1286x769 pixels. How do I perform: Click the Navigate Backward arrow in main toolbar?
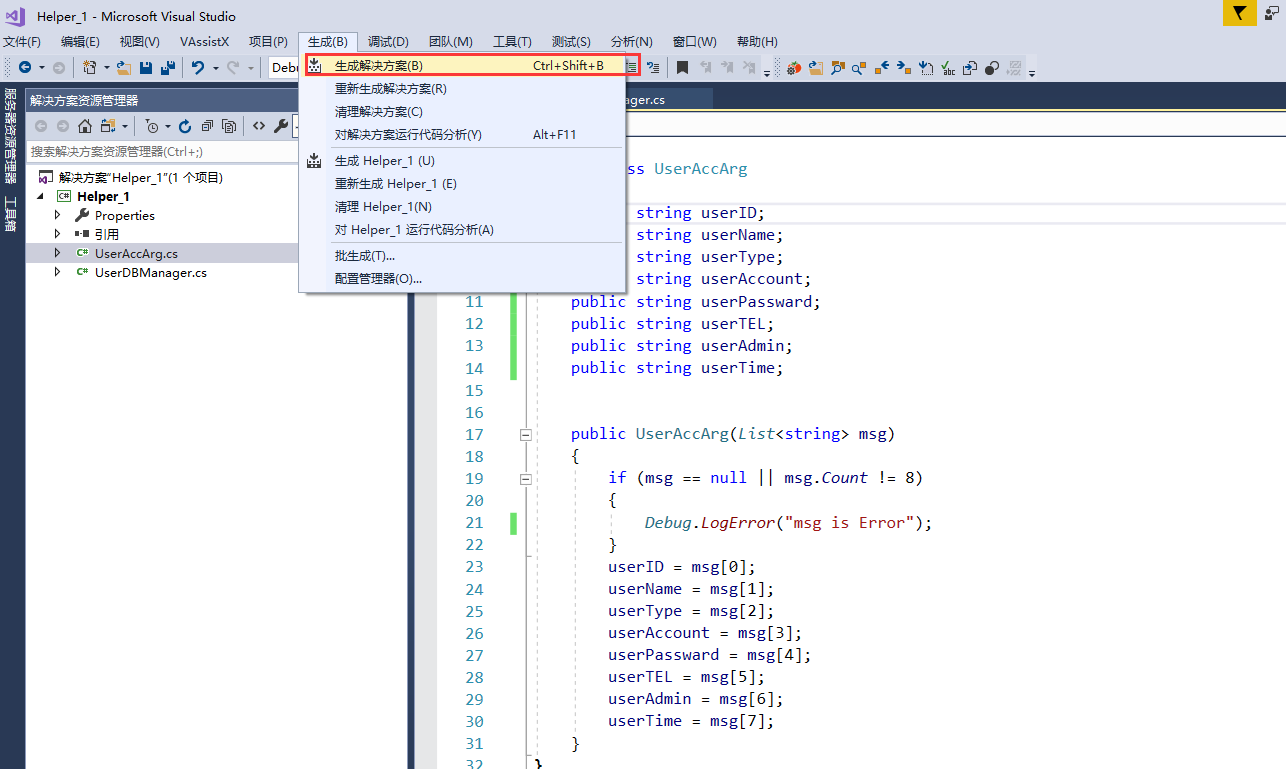(x=25, y=67)
